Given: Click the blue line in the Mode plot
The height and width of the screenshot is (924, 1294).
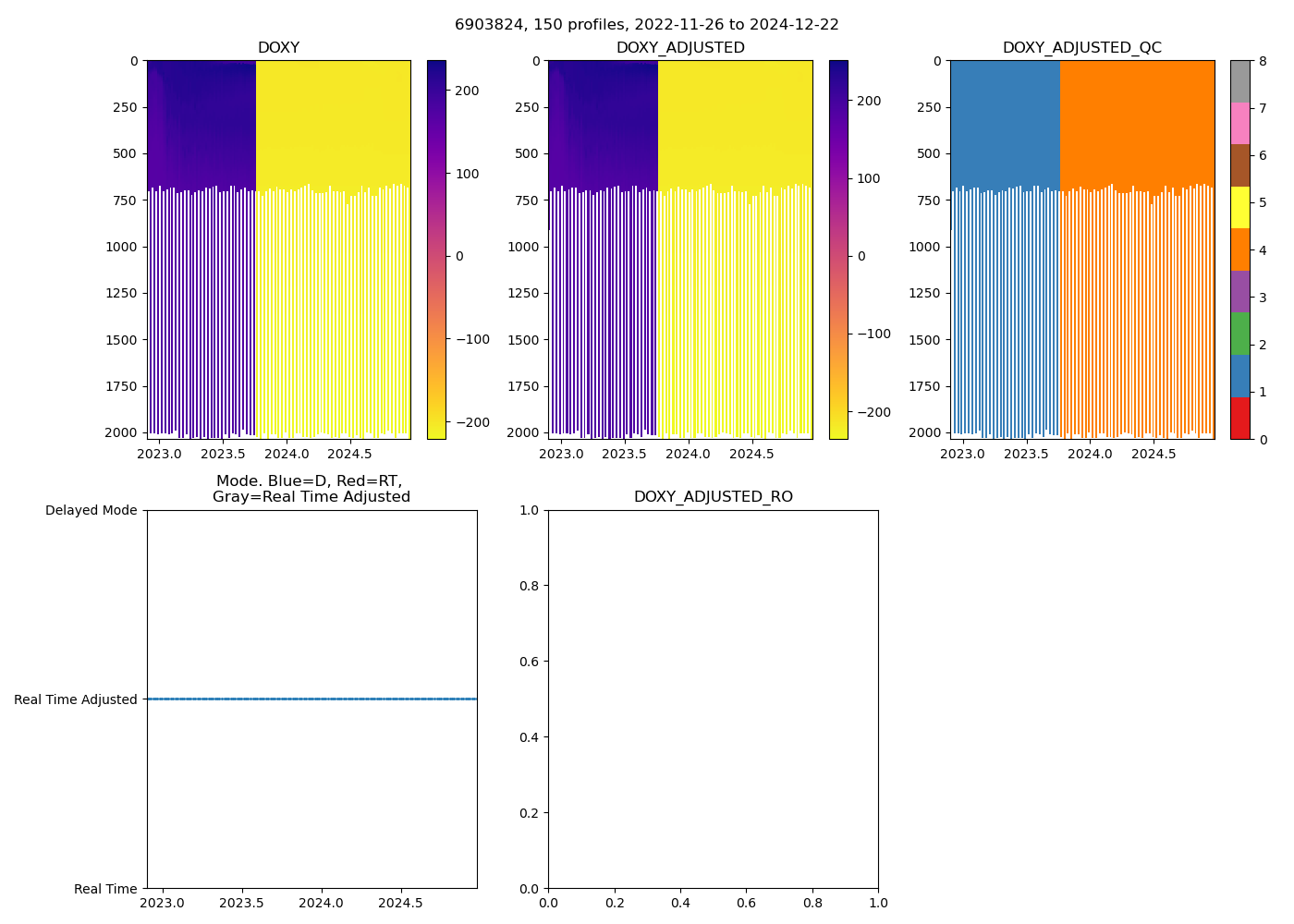Looking at the screenshot, I should click(x=311, y=699).
